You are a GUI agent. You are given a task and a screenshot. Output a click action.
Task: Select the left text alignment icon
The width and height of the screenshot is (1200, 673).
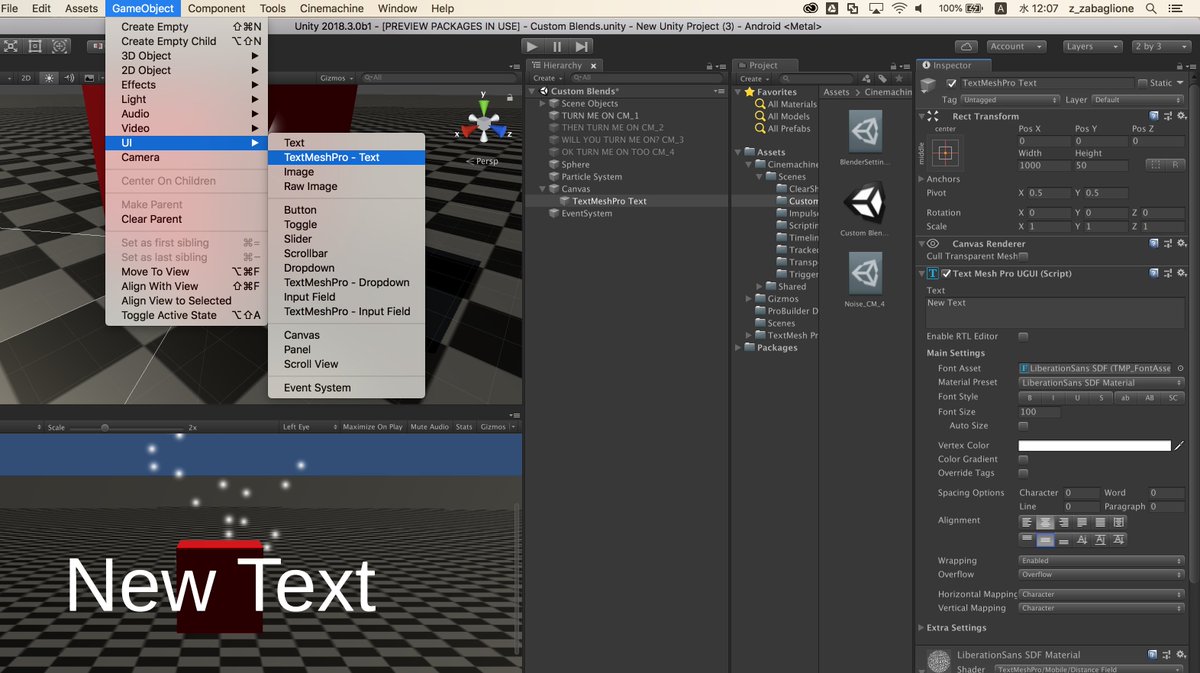pyautogui.click(x=1027, y=522)
